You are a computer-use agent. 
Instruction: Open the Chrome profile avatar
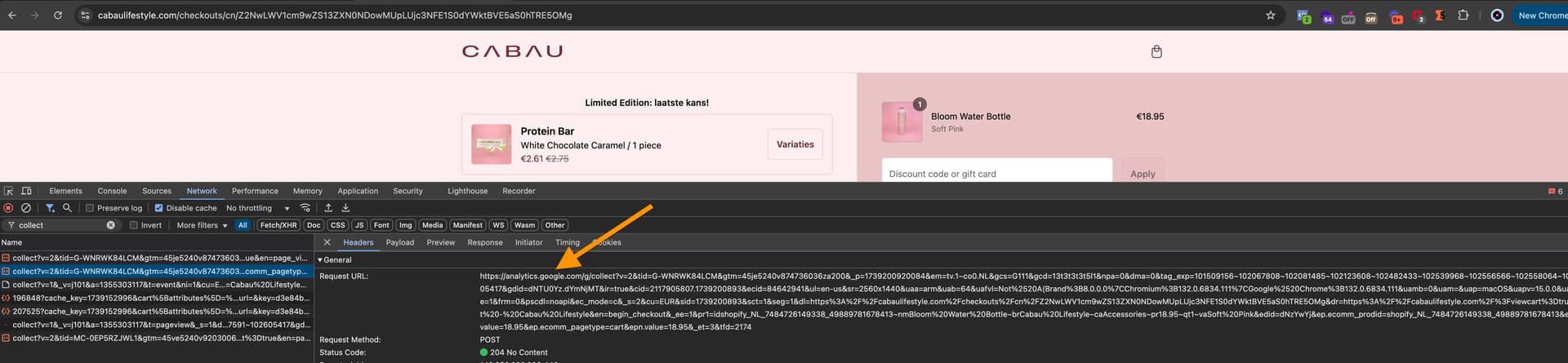point(1497,15)
